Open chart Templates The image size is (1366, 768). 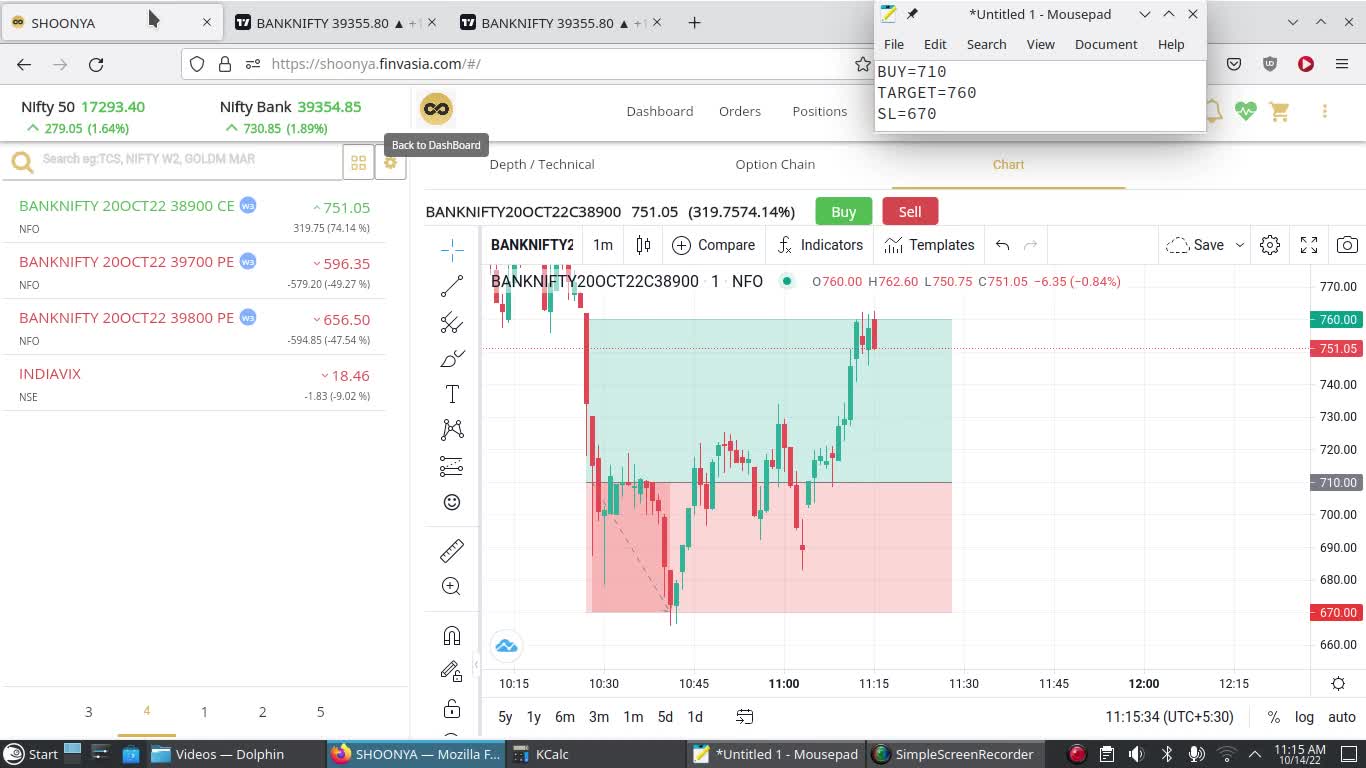(x=931, y=245)
